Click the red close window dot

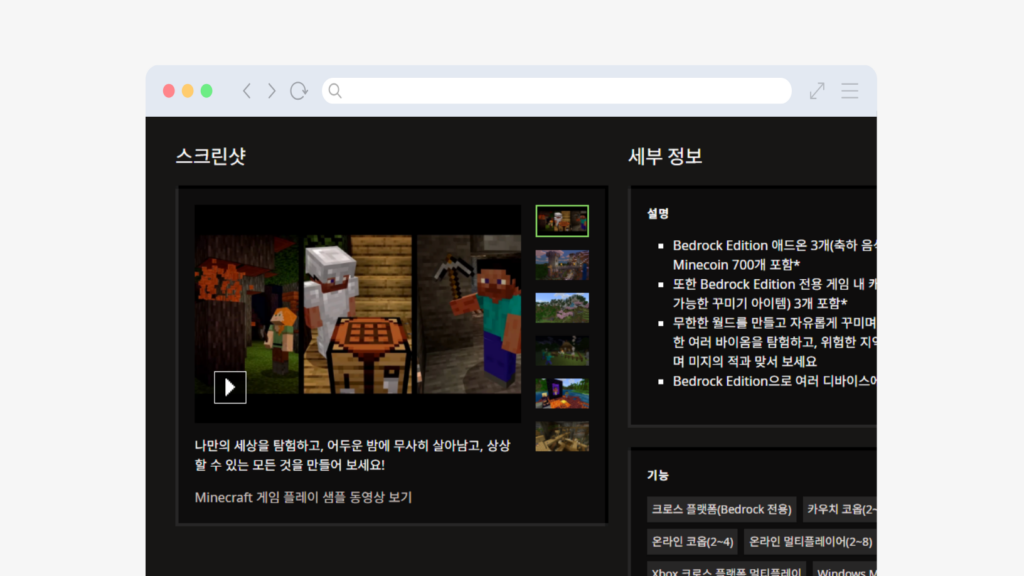click(168, 91)
